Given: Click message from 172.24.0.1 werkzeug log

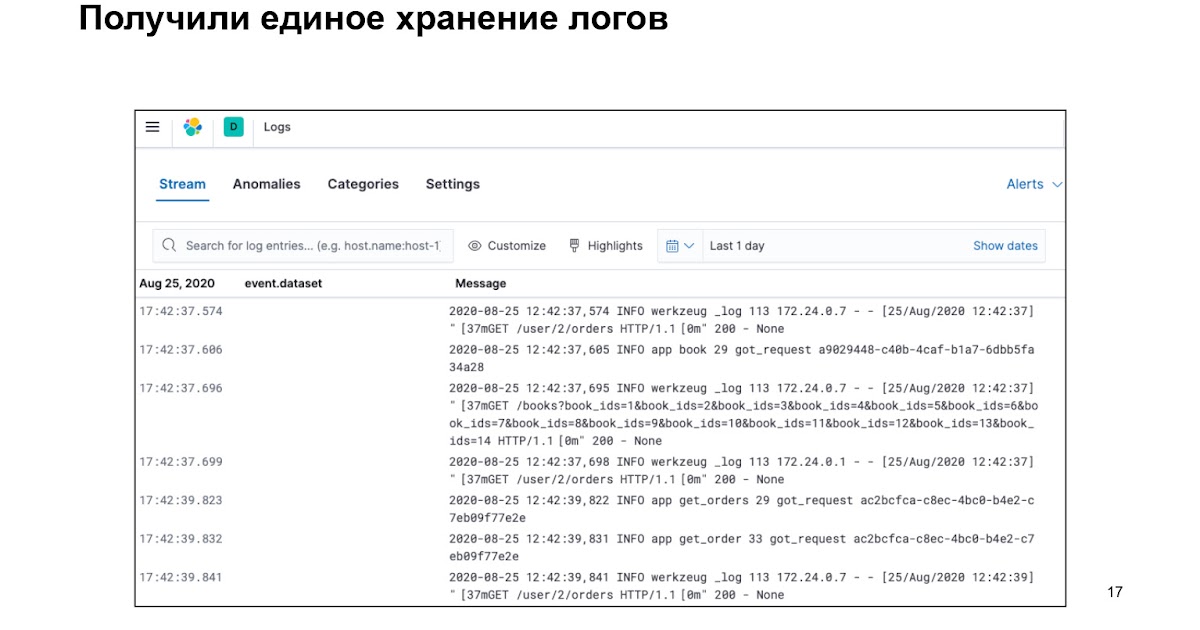Looking at the screenshot, I should 742,471.
